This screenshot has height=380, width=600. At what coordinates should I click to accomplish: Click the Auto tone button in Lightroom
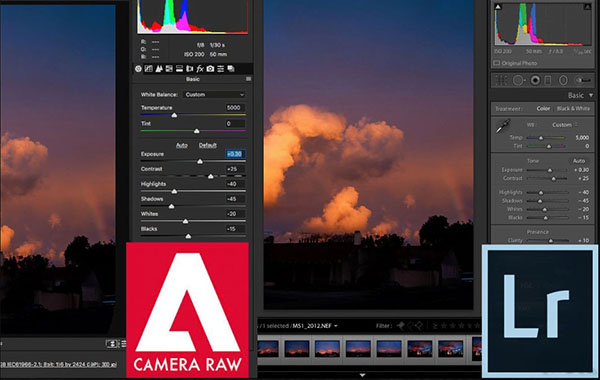coord(579,161)
